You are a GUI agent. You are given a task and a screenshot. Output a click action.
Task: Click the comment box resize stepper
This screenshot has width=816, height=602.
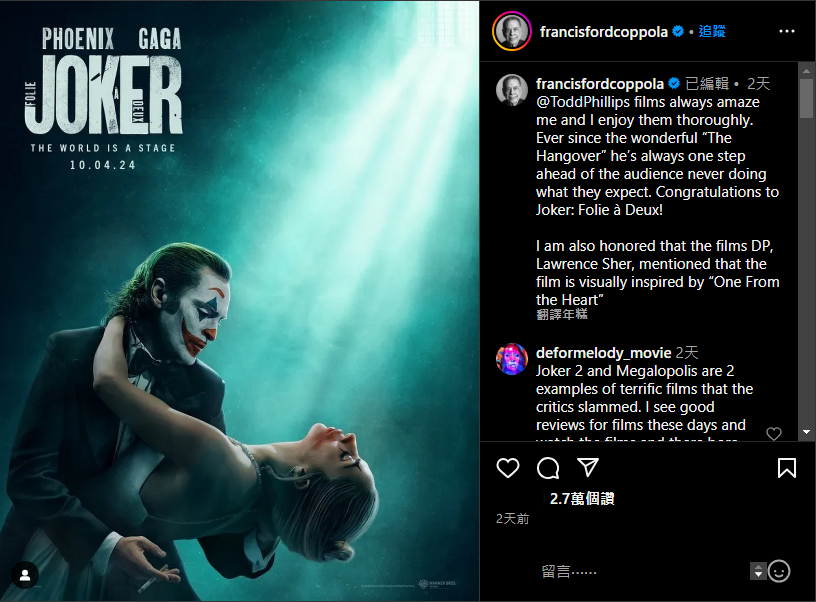coord(758,571)
